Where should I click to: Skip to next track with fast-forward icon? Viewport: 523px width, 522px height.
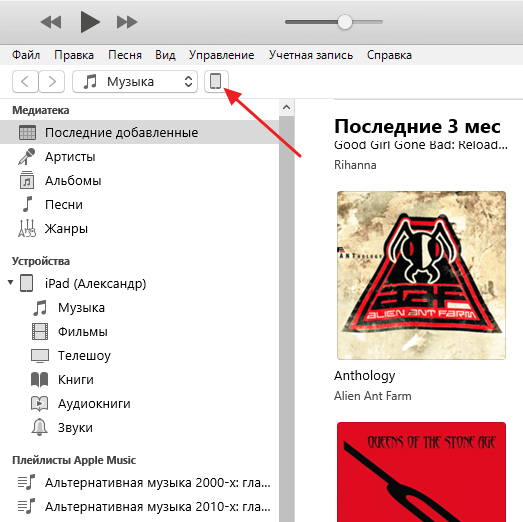tap(127, 22)
